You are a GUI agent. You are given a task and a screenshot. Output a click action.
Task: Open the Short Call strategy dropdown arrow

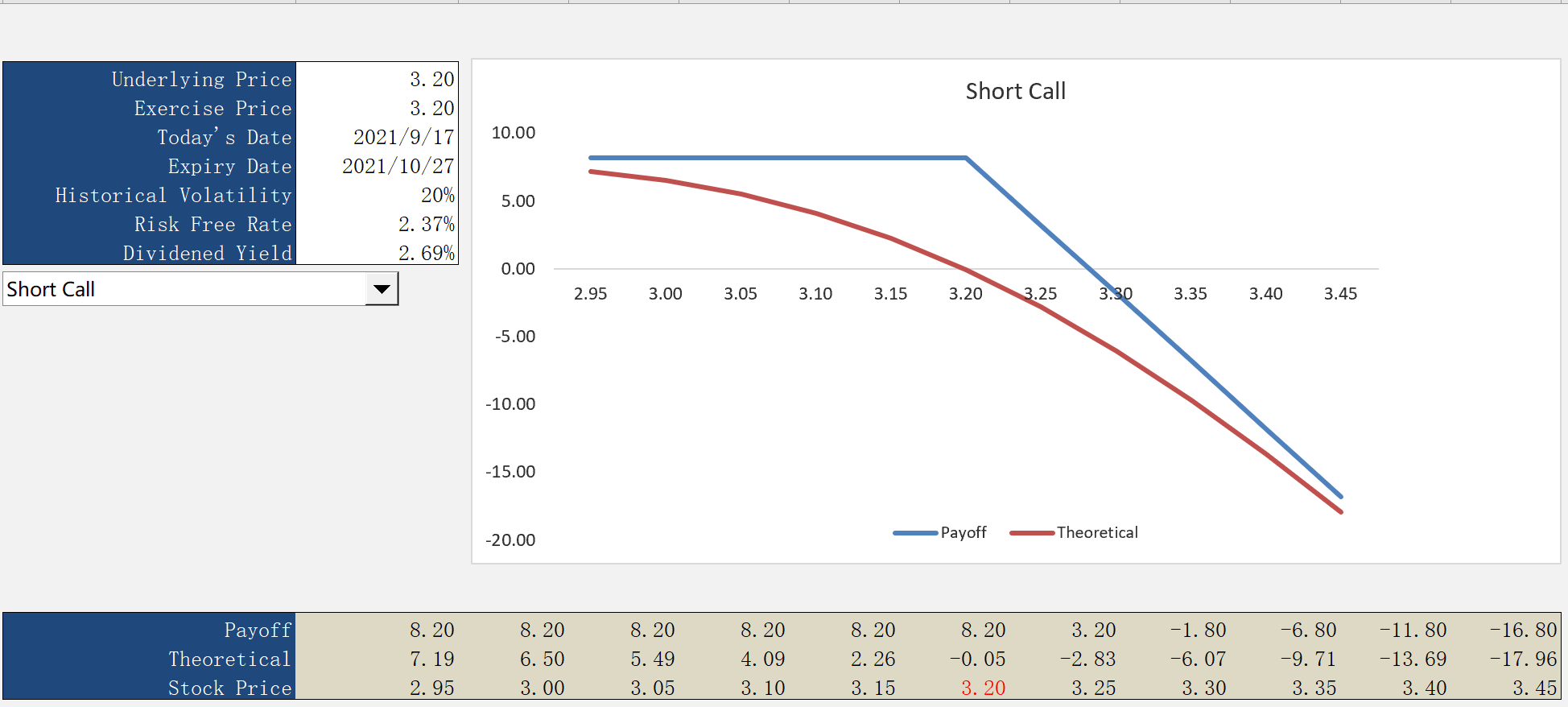[x=382, y=289]
